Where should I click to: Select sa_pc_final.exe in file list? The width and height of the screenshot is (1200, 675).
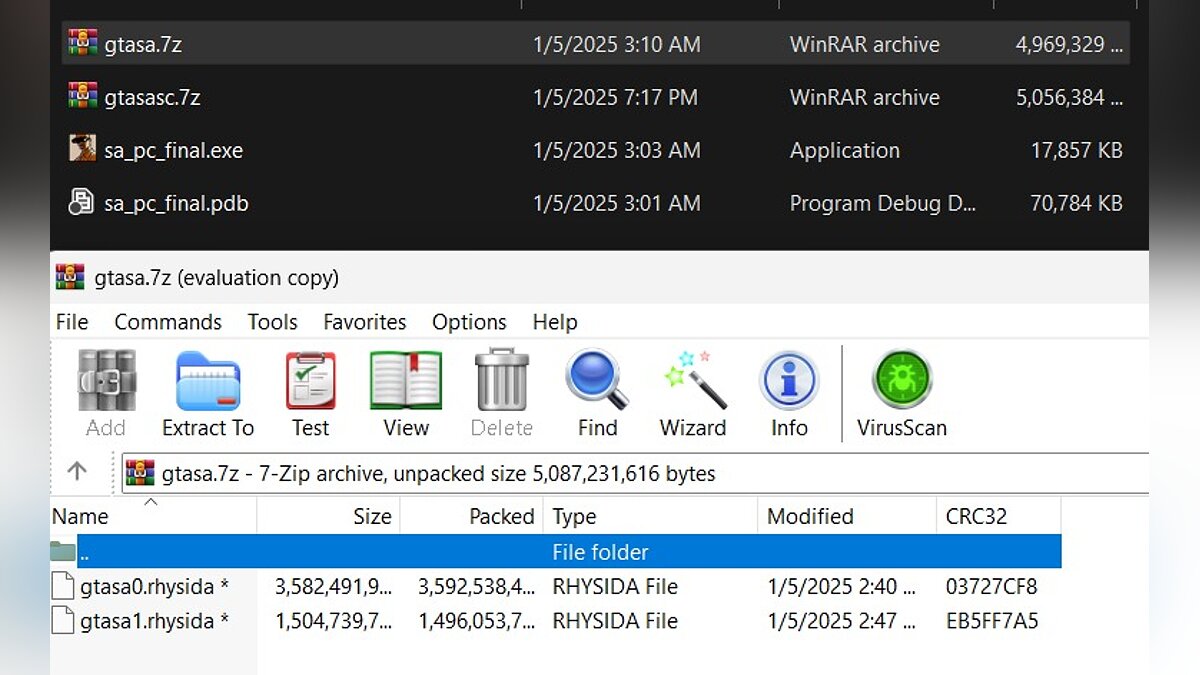173,150
